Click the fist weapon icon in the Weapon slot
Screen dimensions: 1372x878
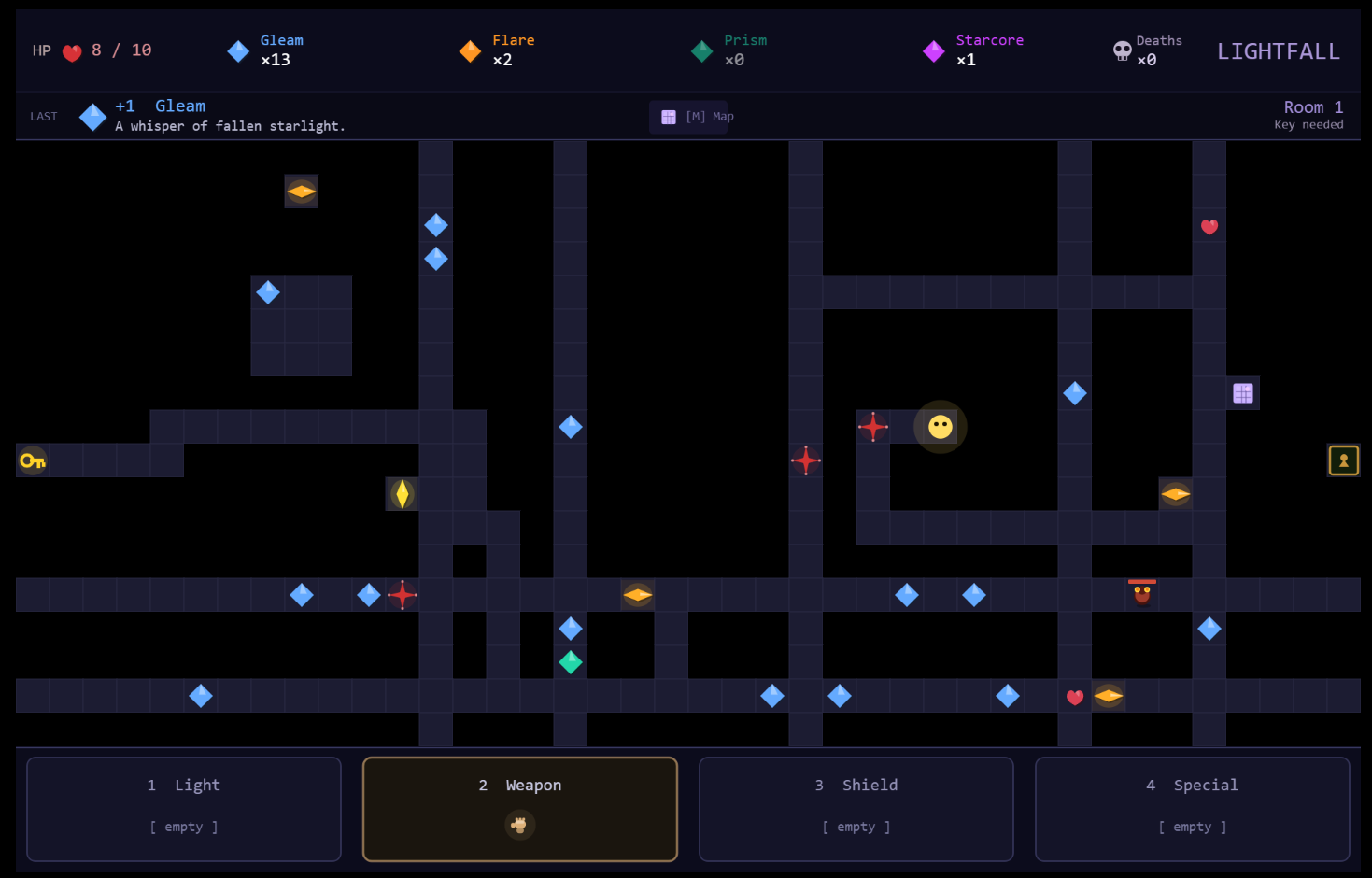(x=520, y=825)
